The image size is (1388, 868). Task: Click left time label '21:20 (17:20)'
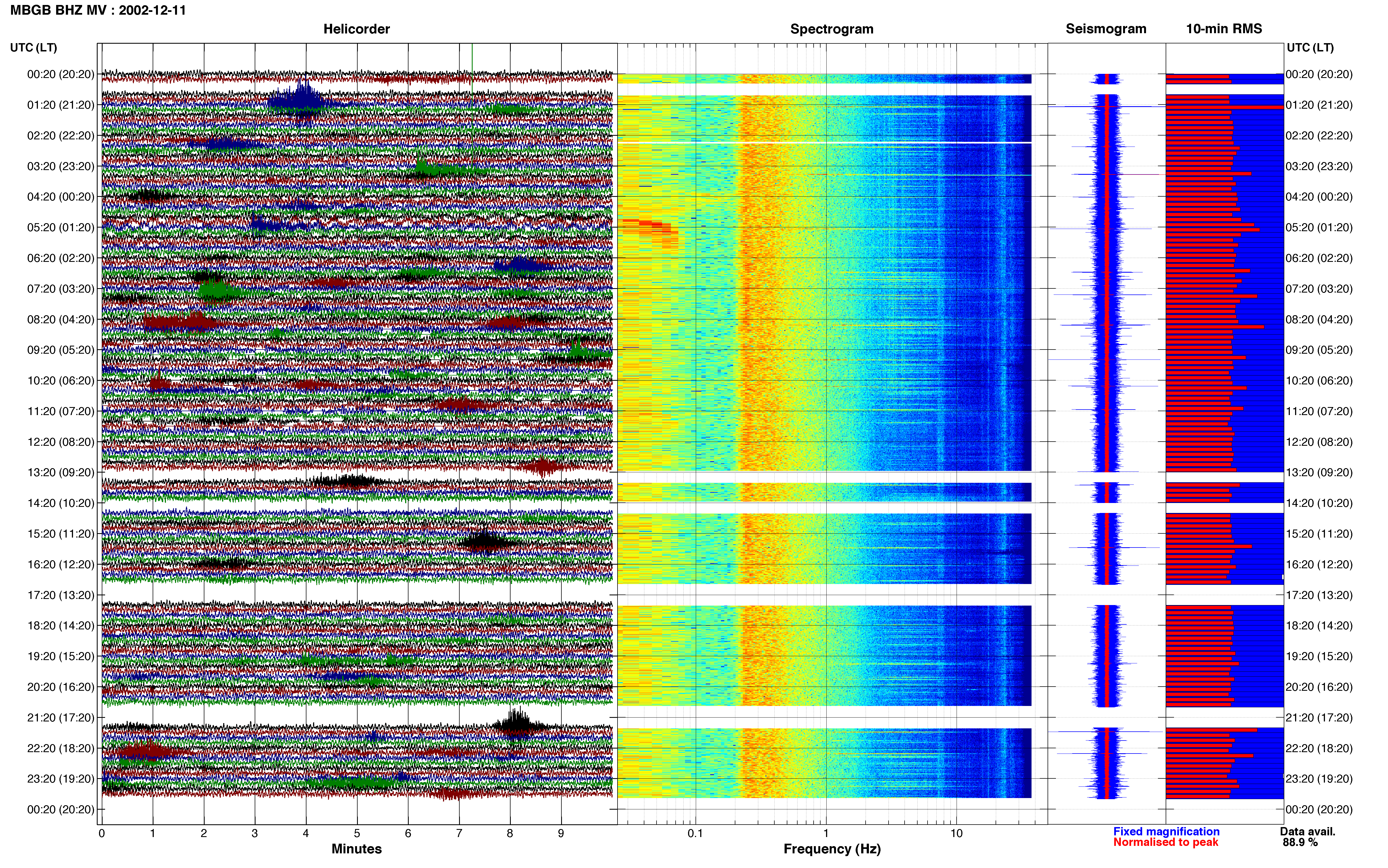pyautogui.click(x=61, y=718)
